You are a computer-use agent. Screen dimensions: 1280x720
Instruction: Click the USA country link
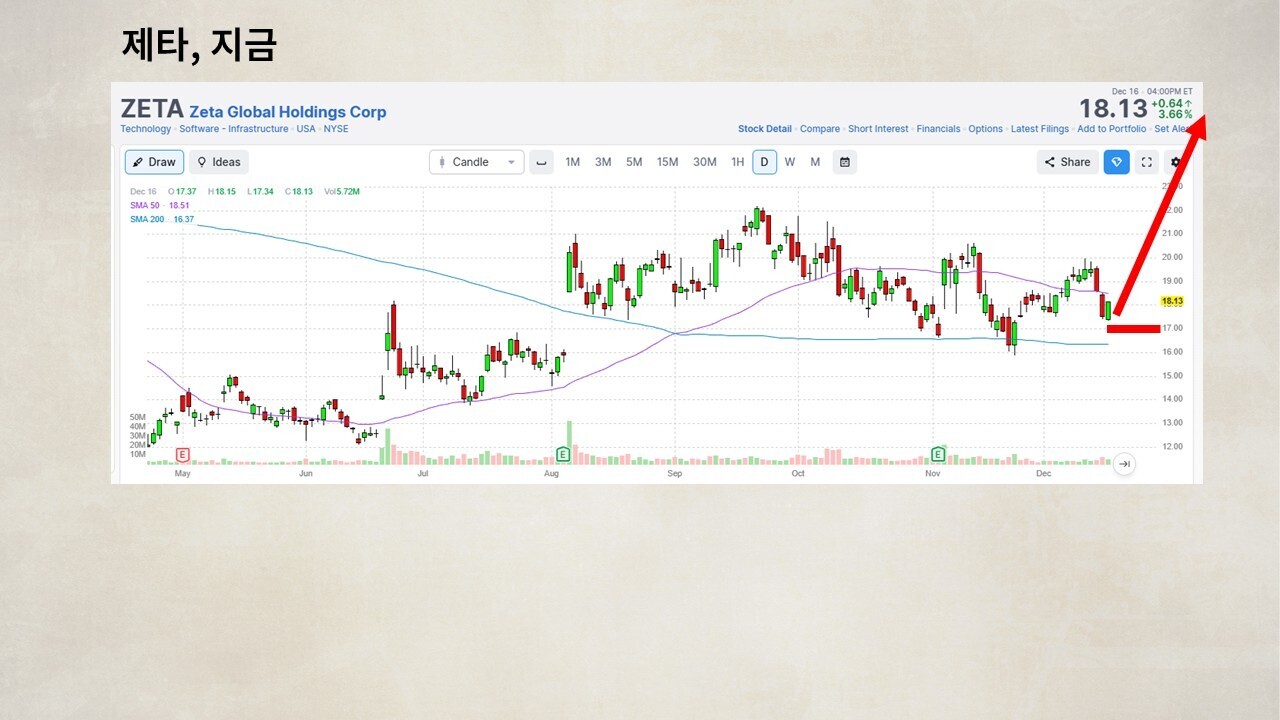306,129
